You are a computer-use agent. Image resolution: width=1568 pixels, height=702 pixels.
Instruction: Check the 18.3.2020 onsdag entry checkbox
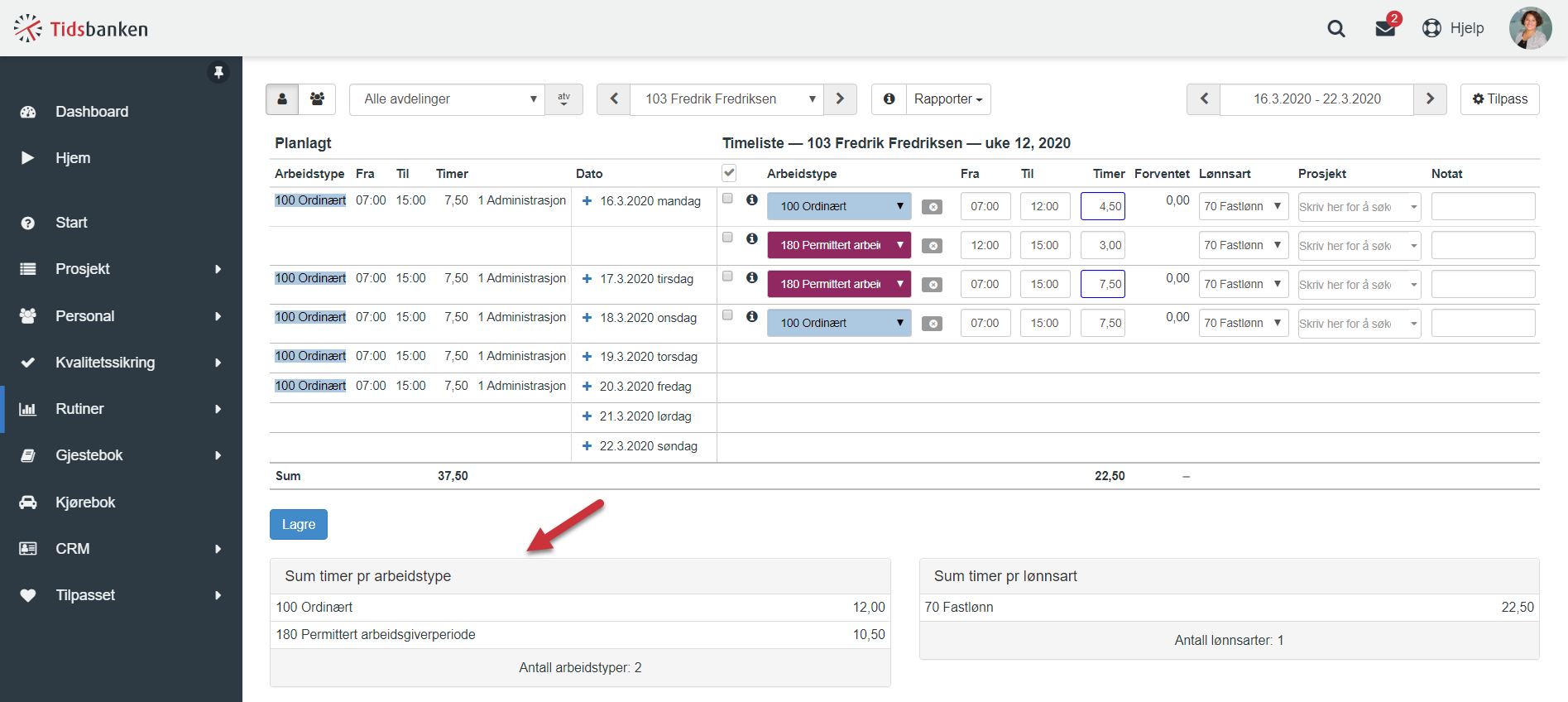727,315
